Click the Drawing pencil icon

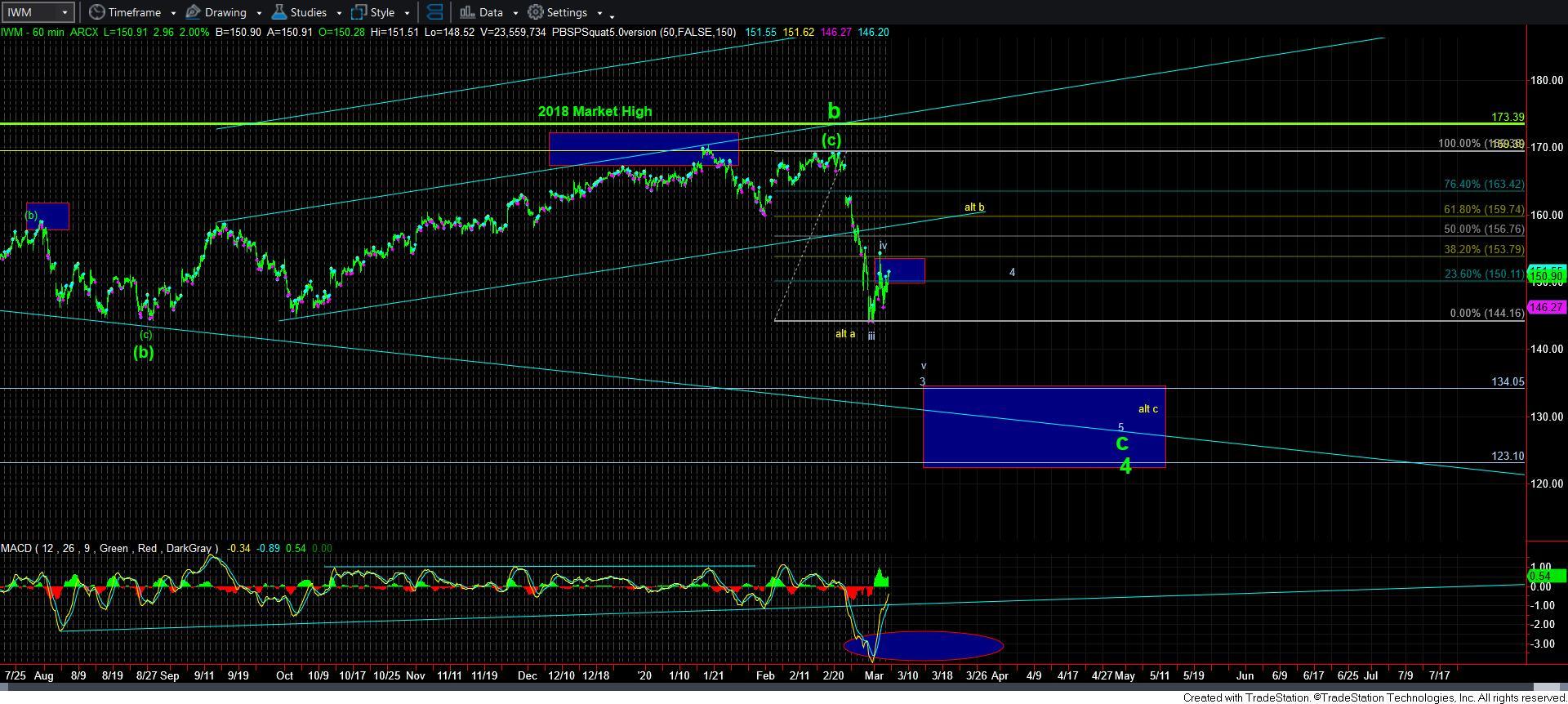point(193,12)
